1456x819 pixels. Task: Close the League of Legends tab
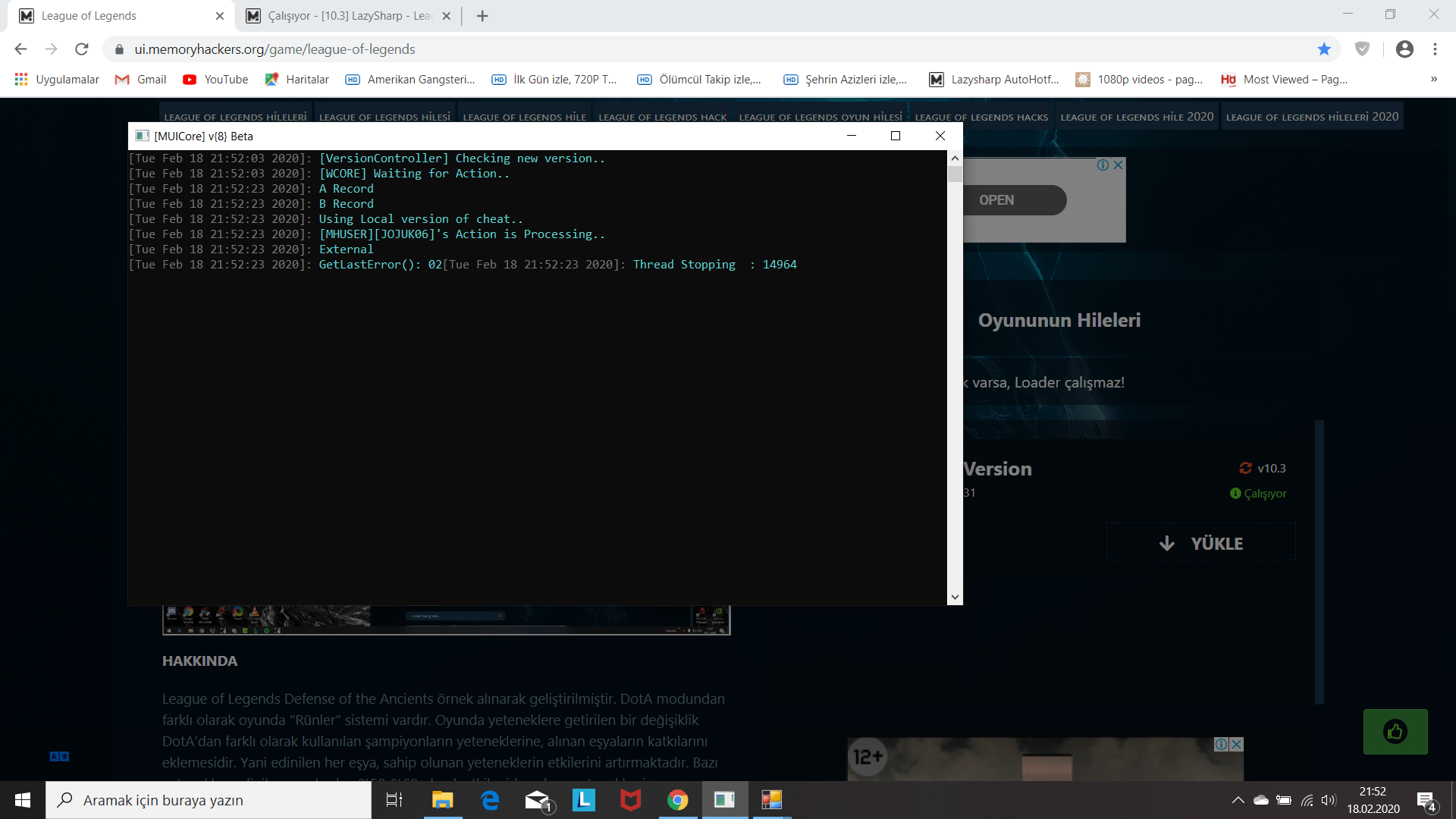click(x=220, y=16)
